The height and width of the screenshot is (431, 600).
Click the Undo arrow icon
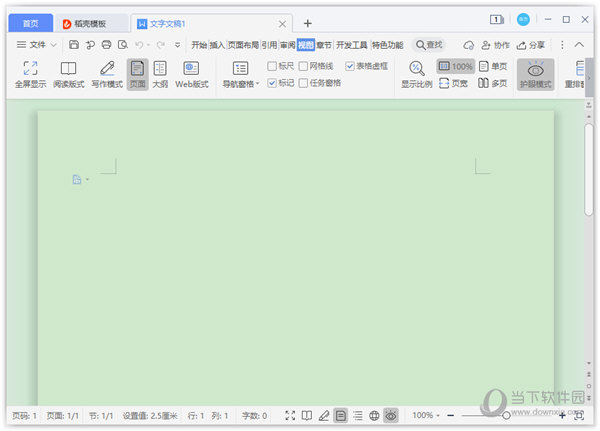139,45
